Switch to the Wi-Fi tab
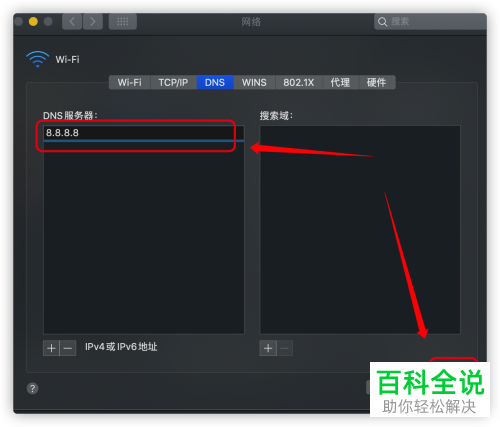 click(x=130, y=82)
